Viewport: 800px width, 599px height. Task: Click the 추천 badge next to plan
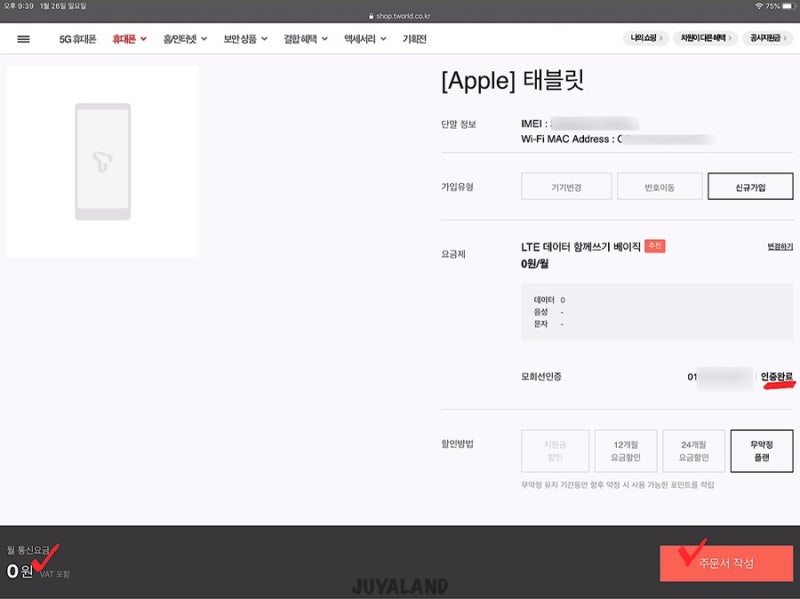pyautogui.click(x=655, y=246)
